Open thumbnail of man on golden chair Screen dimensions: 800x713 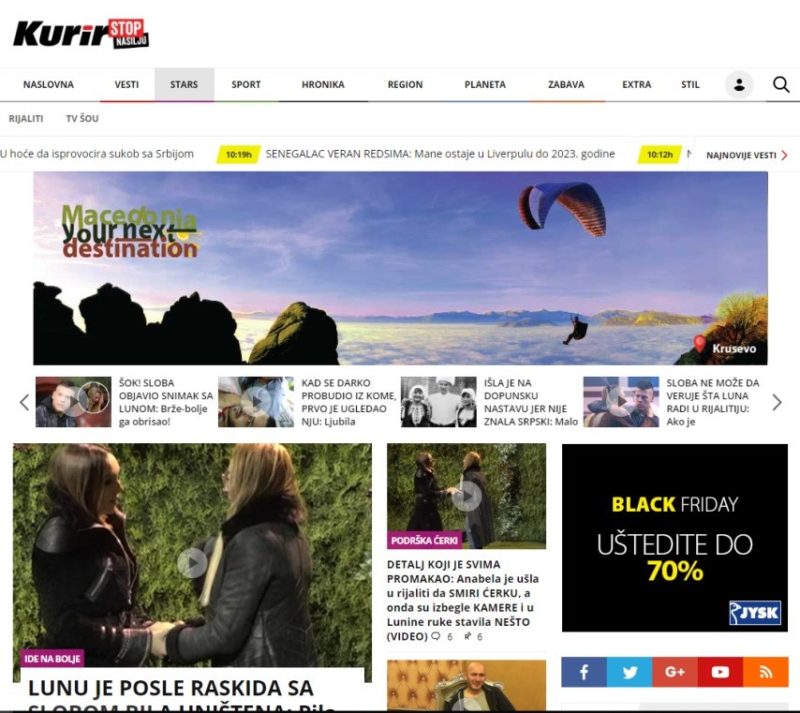466,685
